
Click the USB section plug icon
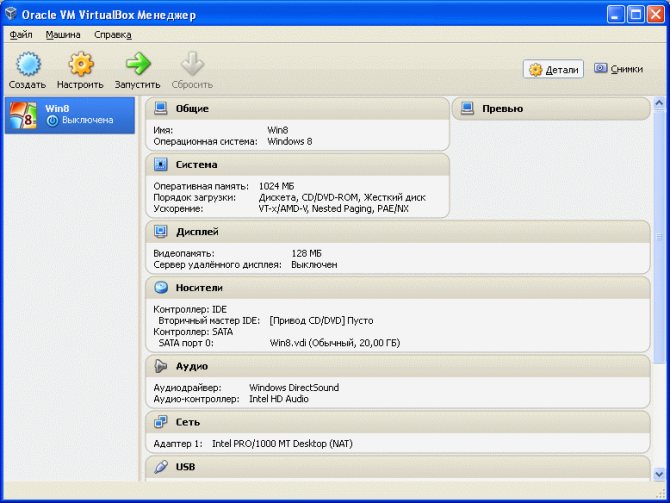[161, 467]
